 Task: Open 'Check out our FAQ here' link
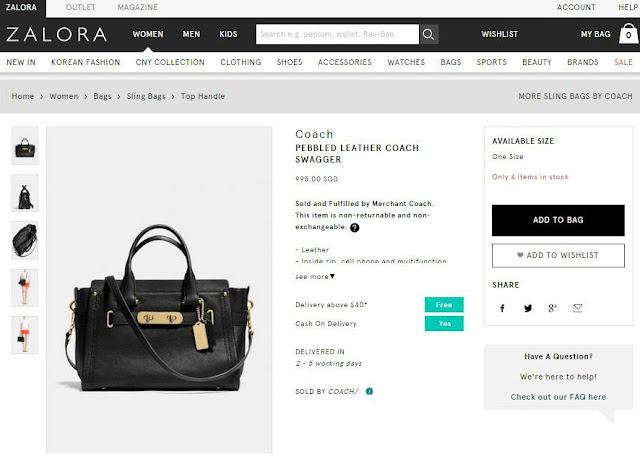pos(558,397)
